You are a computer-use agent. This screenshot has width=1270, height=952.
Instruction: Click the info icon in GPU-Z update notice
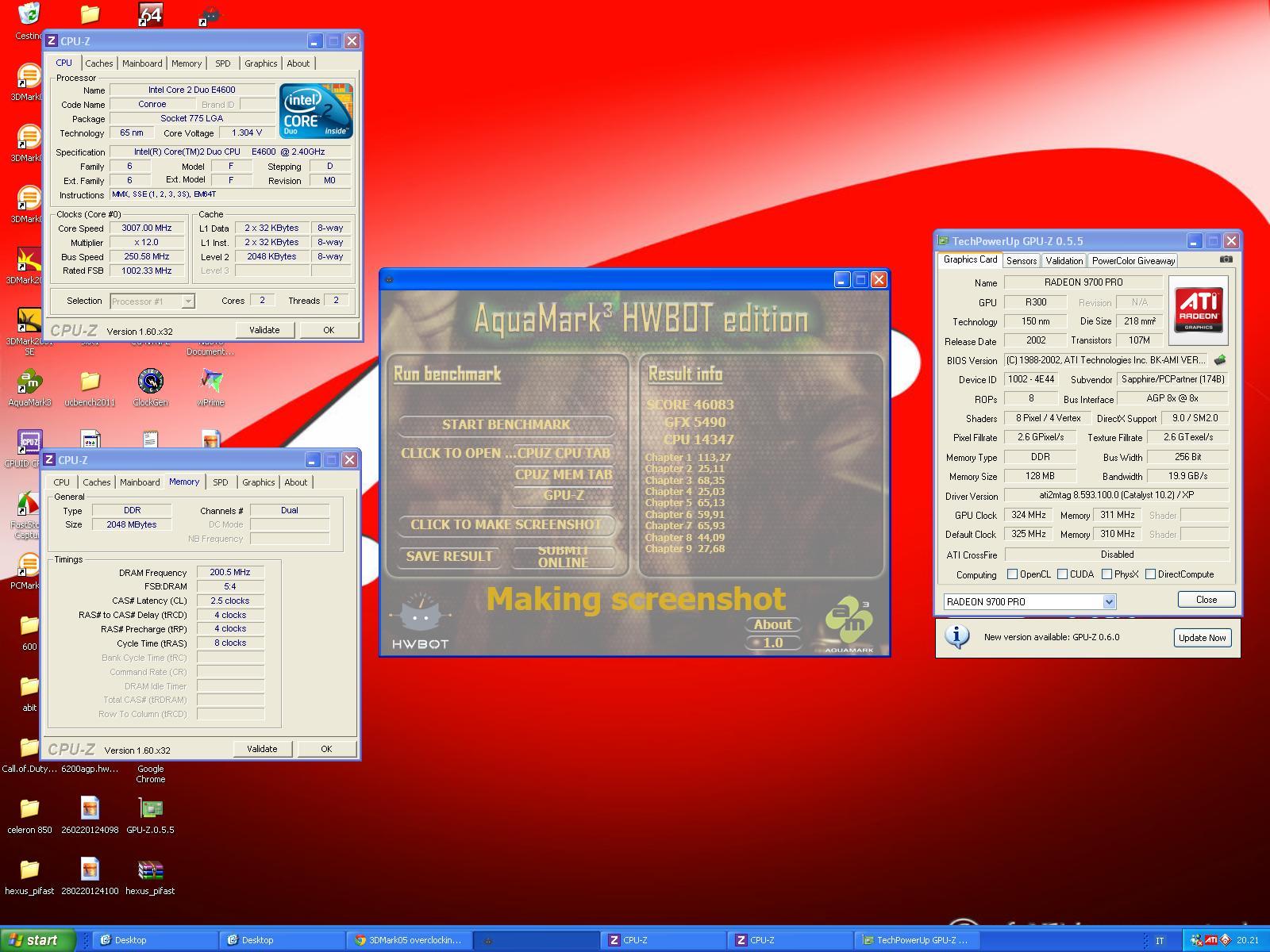point(957,637)
